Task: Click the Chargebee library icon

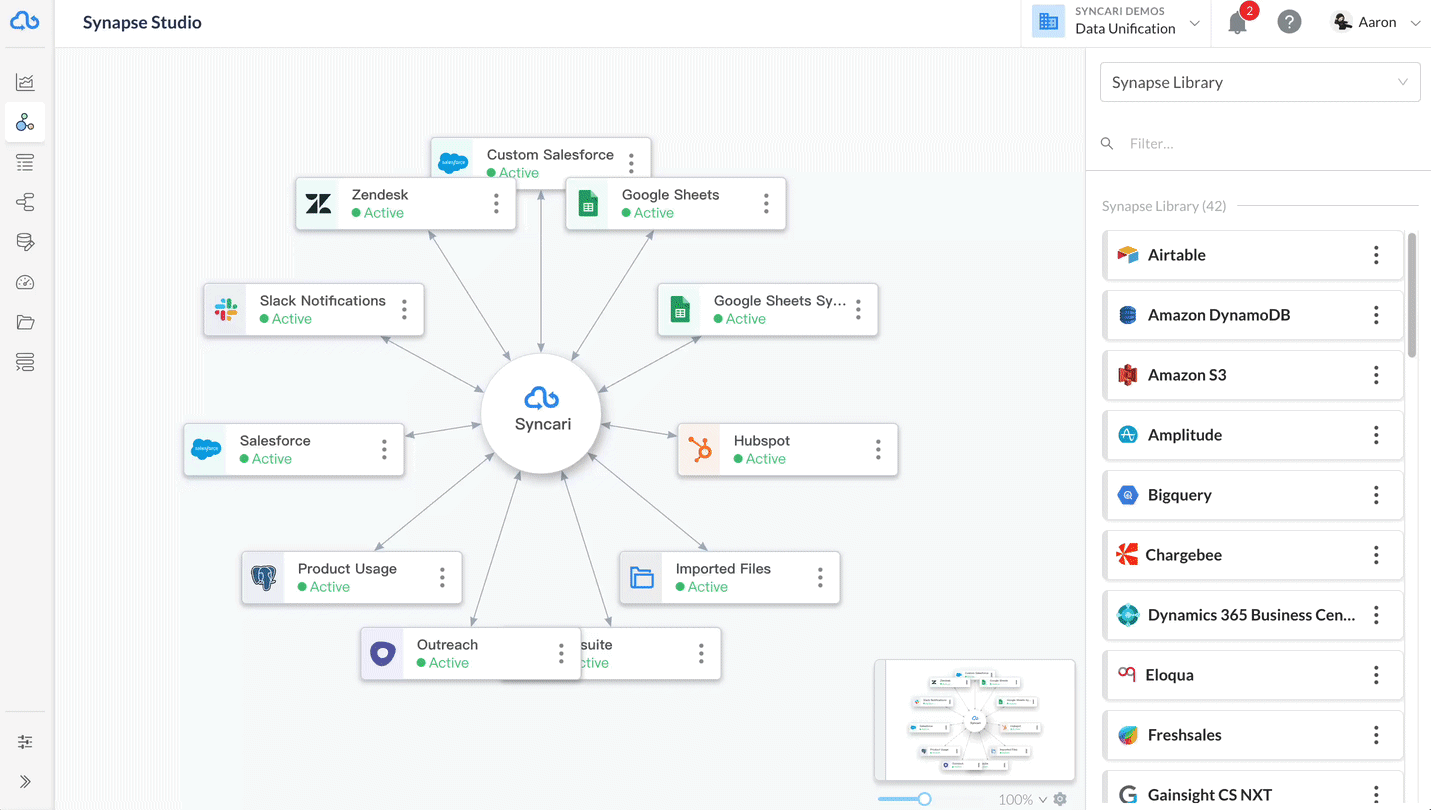Action: pyautogui.click(x=1127, y=555)
